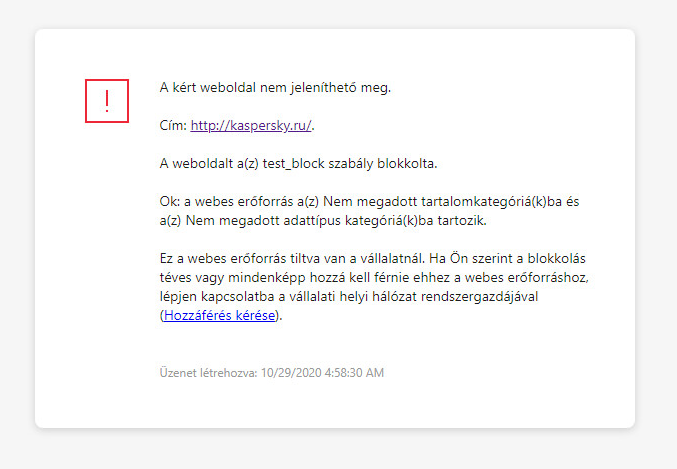
Task: Click the Hozzáférés kérése link
Action: (221, 316)
